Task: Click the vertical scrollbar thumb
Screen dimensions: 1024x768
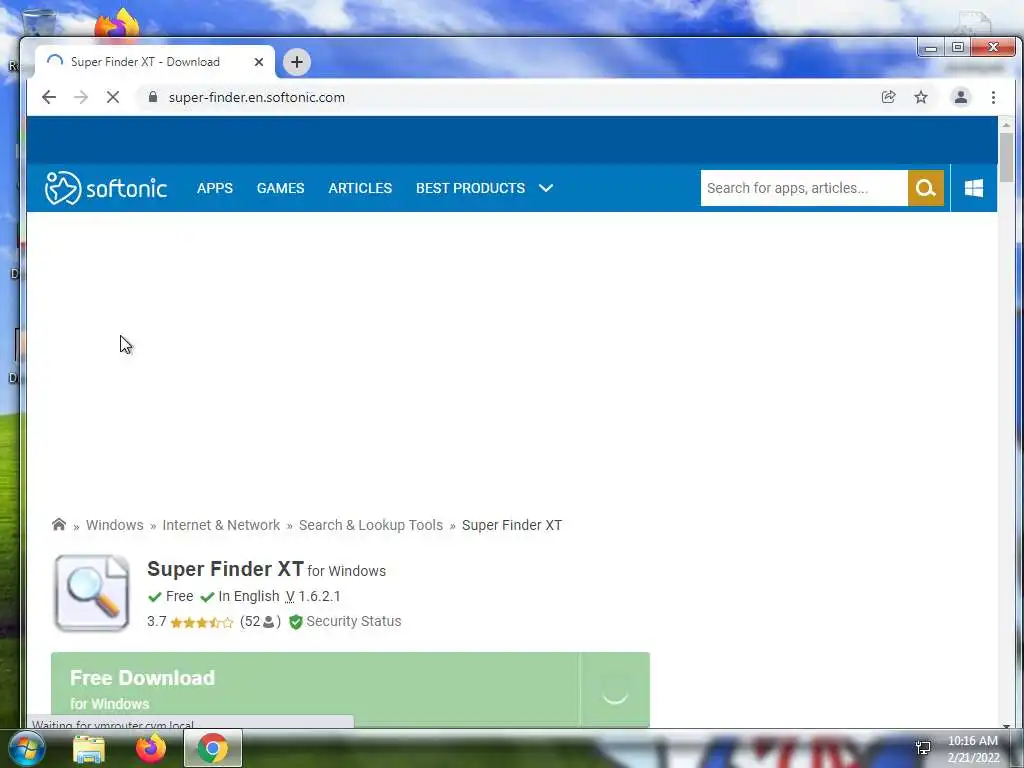Action: click(x=1006, y=157)
